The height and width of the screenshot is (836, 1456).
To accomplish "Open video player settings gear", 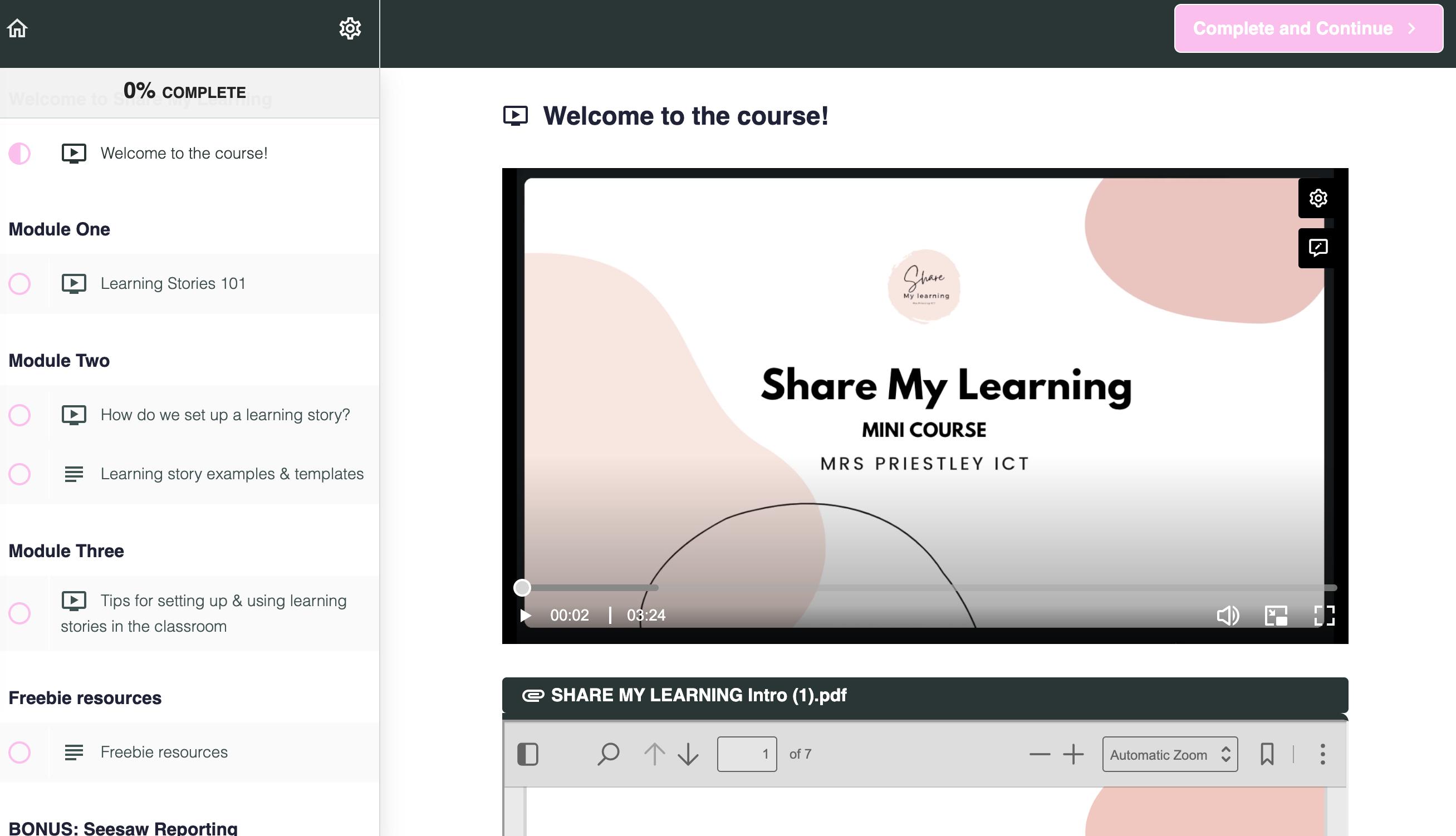I will click(1317, 198).
